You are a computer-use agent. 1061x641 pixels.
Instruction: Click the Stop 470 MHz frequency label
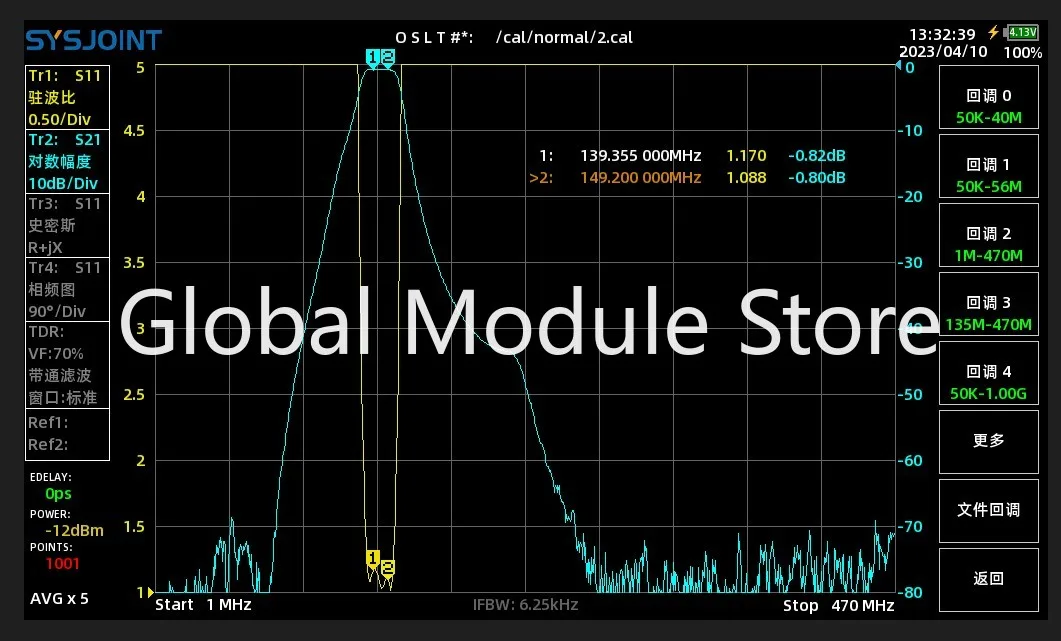[838, 605]
